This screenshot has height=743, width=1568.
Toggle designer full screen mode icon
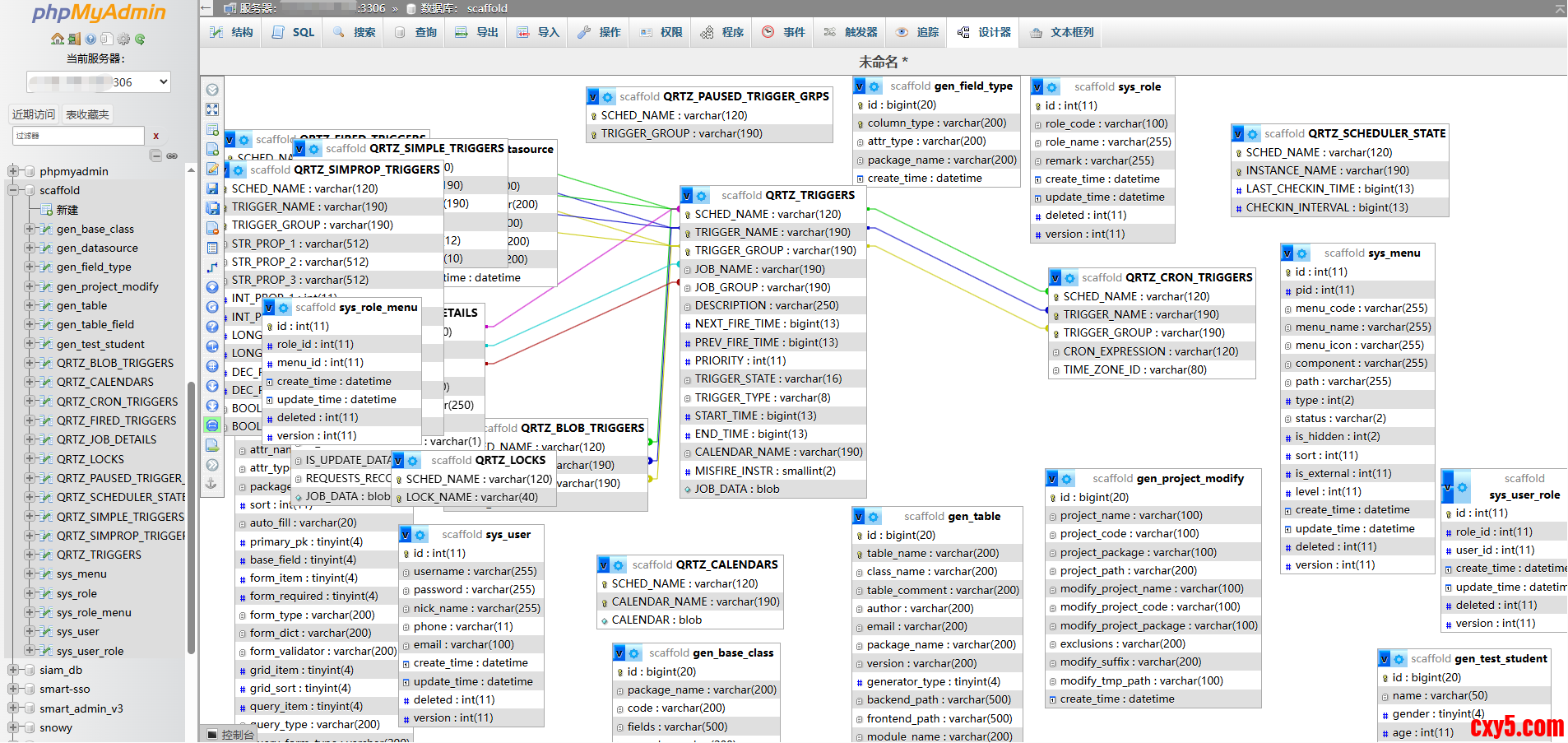(212, 109)
